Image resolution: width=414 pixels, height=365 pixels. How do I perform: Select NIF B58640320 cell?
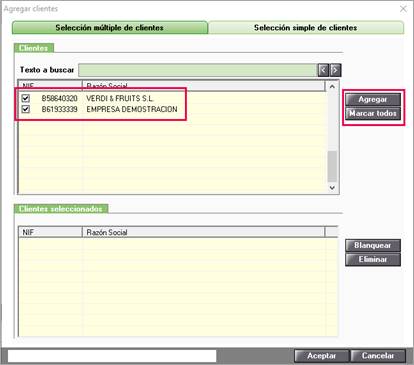tap(59, 98)
